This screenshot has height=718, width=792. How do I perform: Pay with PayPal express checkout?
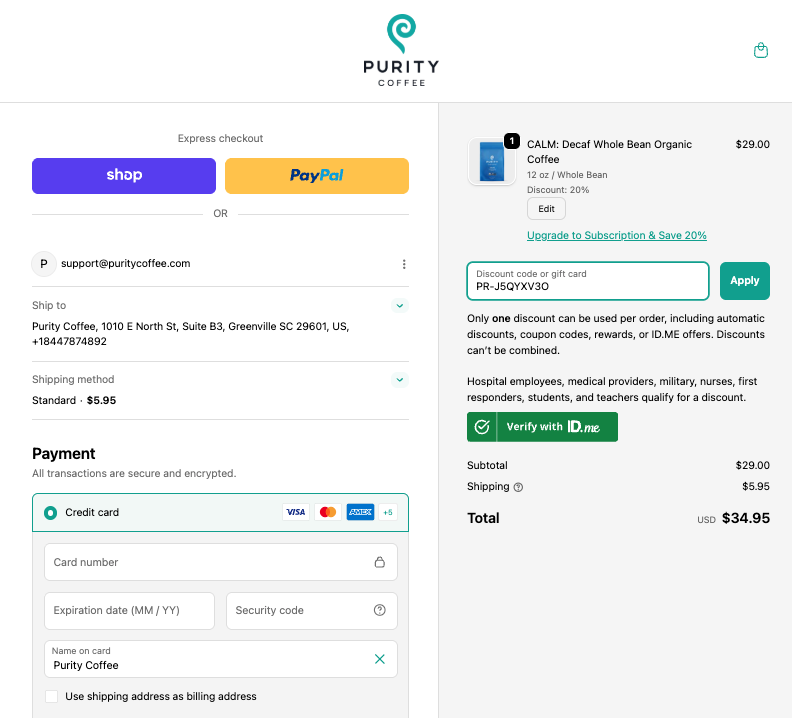[x=317, y=175]
